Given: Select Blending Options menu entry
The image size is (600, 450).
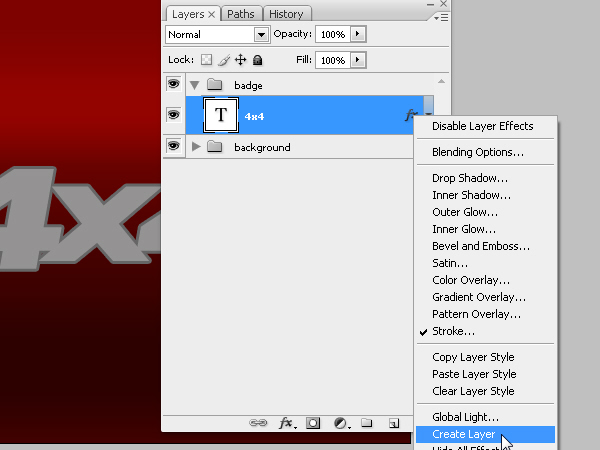Looking at the screenshot, I should click(478, 152).
